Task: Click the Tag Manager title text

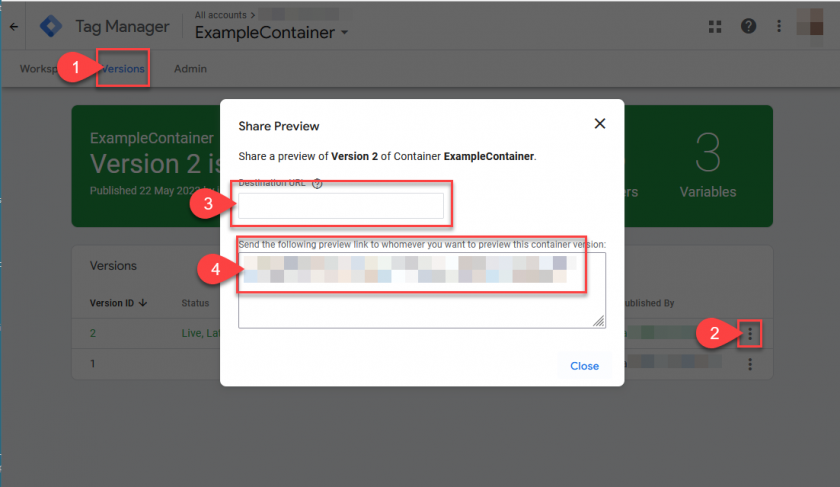Action: point(122,26)
